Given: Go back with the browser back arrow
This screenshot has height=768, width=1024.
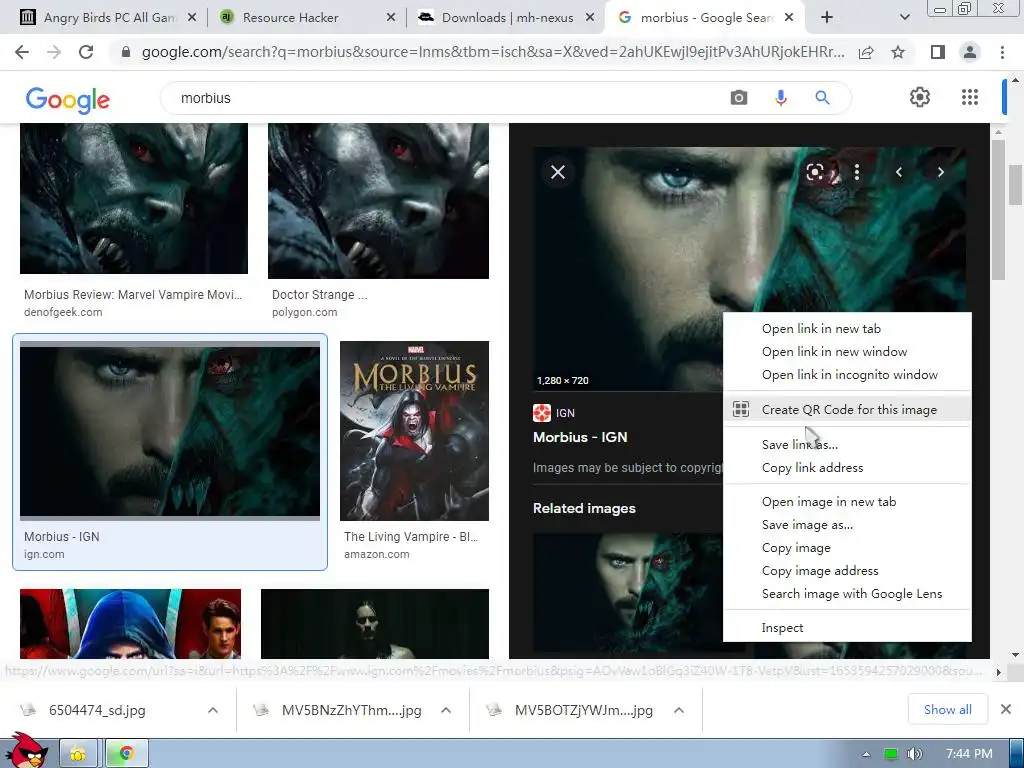Looking at the screenshot, I should (x=22, y=52).
